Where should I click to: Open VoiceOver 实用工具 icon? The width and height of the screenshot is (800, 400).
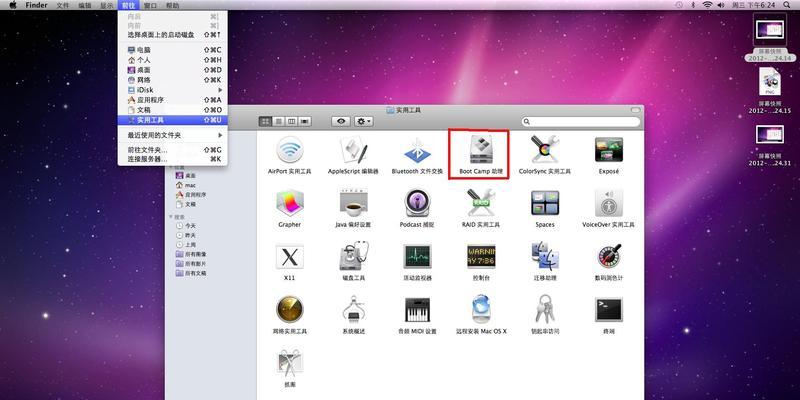point(609,203)
